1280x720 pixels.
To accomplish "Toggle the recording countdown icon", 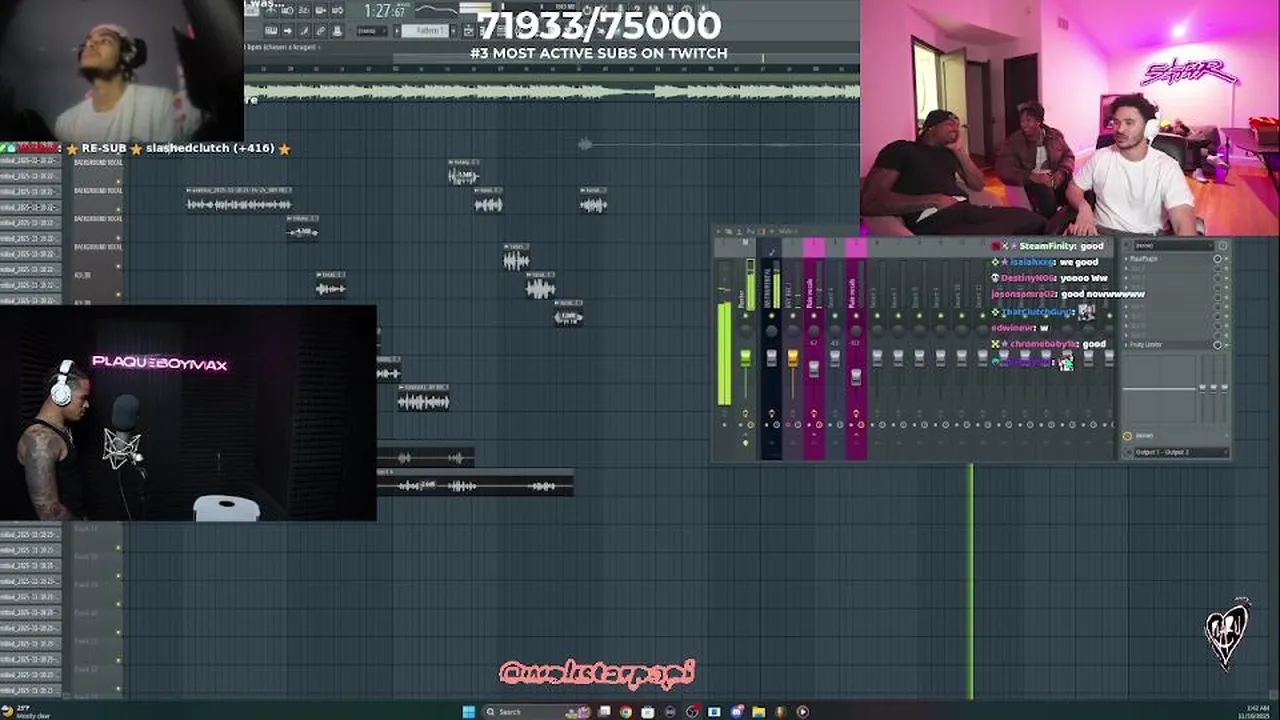I will [x=304, y=10].
